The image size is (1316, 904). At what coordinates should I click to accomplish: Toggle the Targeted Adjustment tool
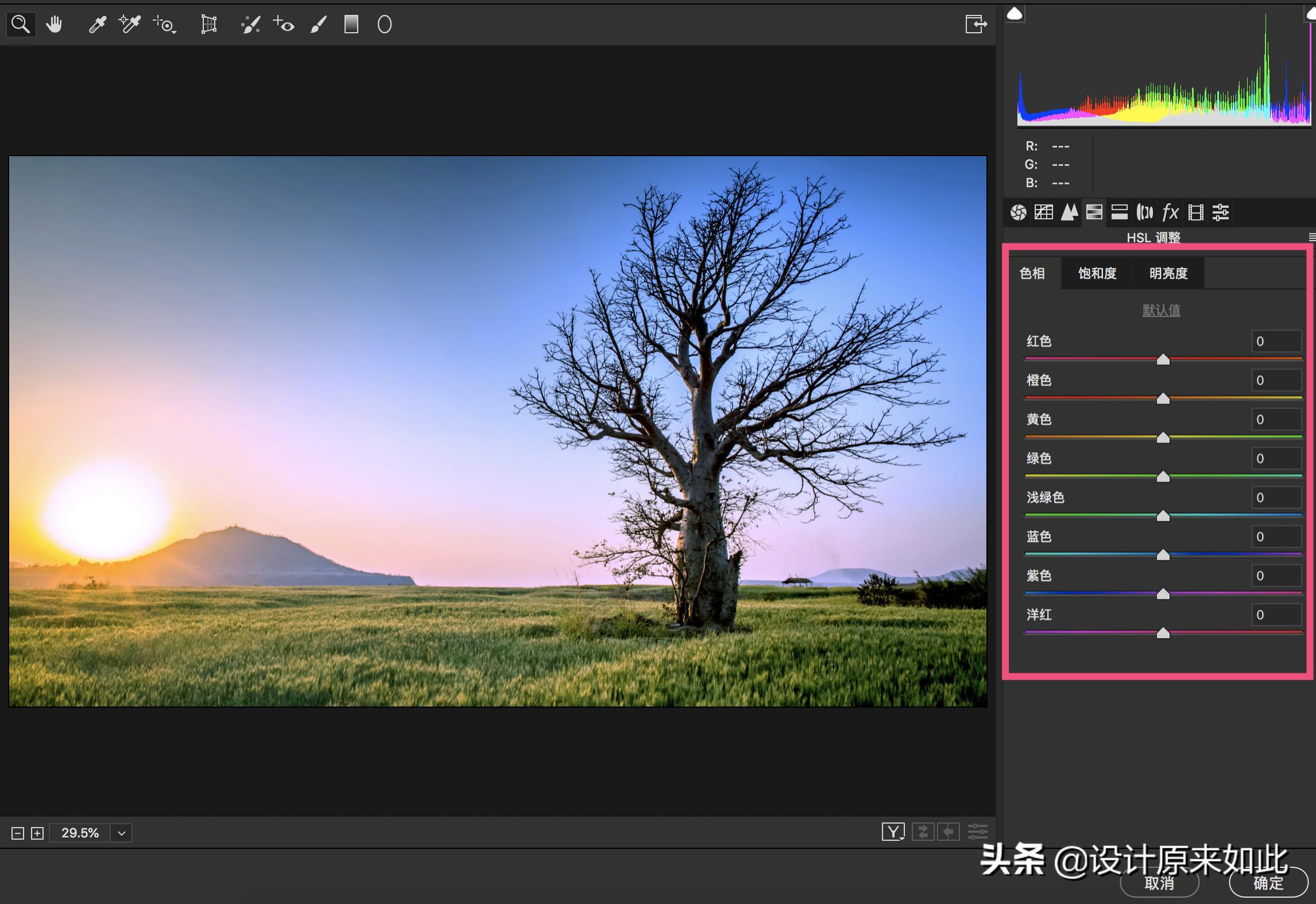point(165,24)
